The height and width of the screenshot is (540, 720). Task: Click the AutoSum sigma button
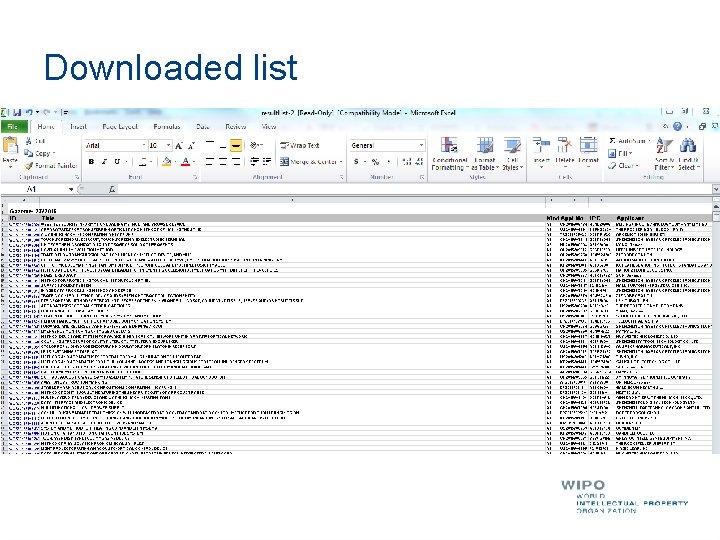627,141
